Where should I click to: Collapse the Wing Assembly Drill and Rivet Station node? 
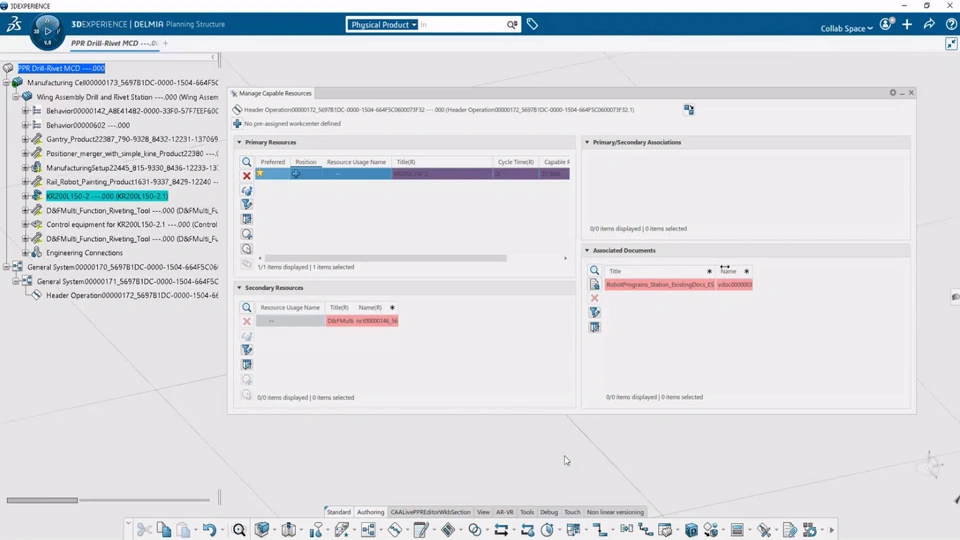coord(15,97)
